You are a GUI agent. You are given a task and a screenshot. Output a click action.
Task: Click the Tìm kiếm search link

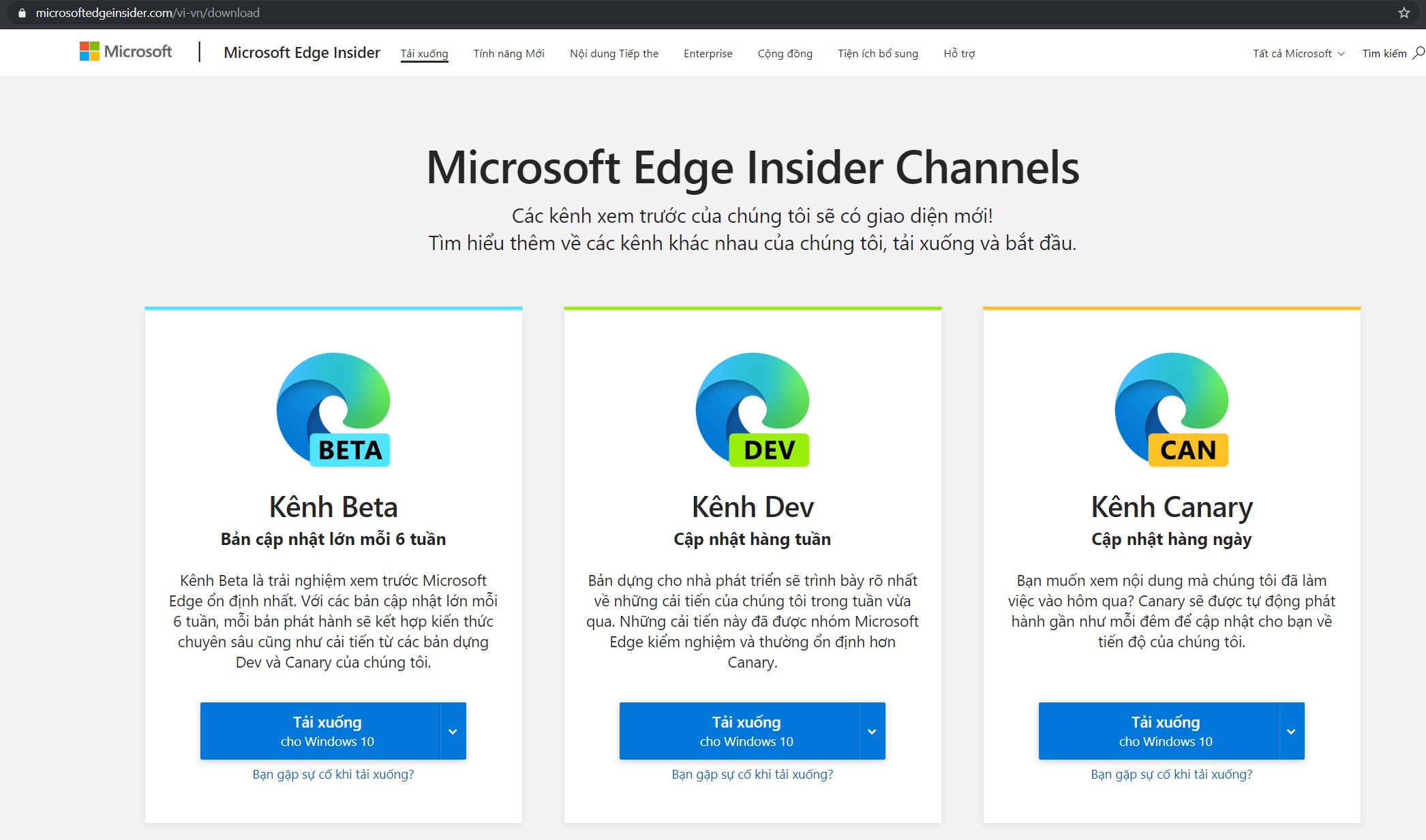click(x=1384, y=53)
